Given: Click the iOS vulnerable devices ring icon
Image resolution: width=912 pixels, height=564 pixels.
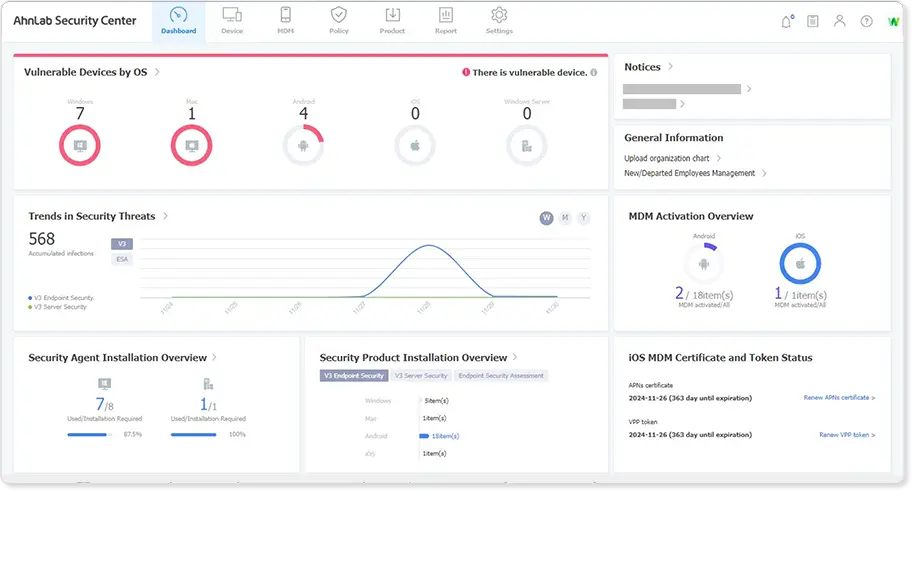Looking at the screenshot, I should pyautogui.click(x=415, y=145).
